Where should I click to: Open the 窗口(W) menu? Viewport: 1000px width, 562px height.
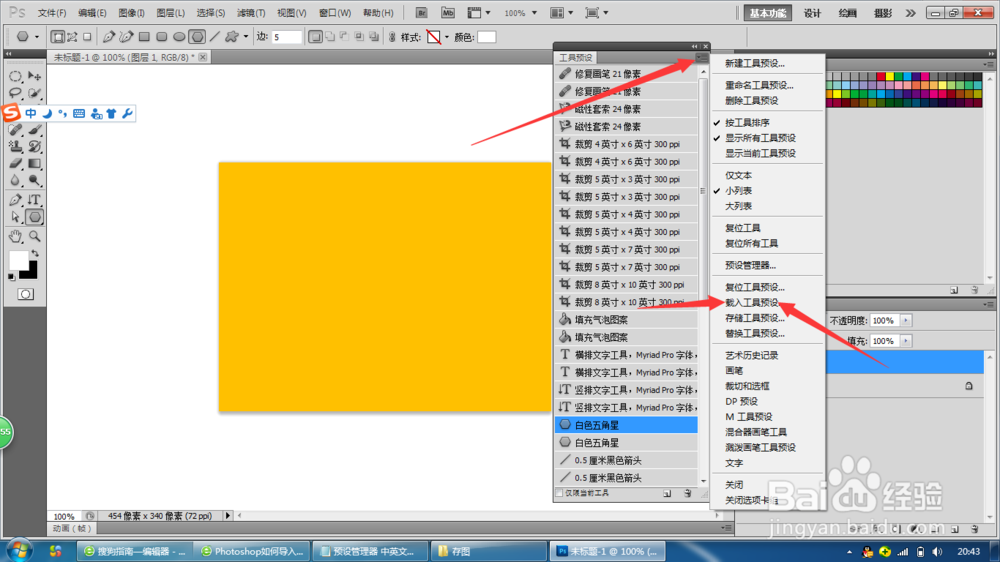(x=335, y=13)
